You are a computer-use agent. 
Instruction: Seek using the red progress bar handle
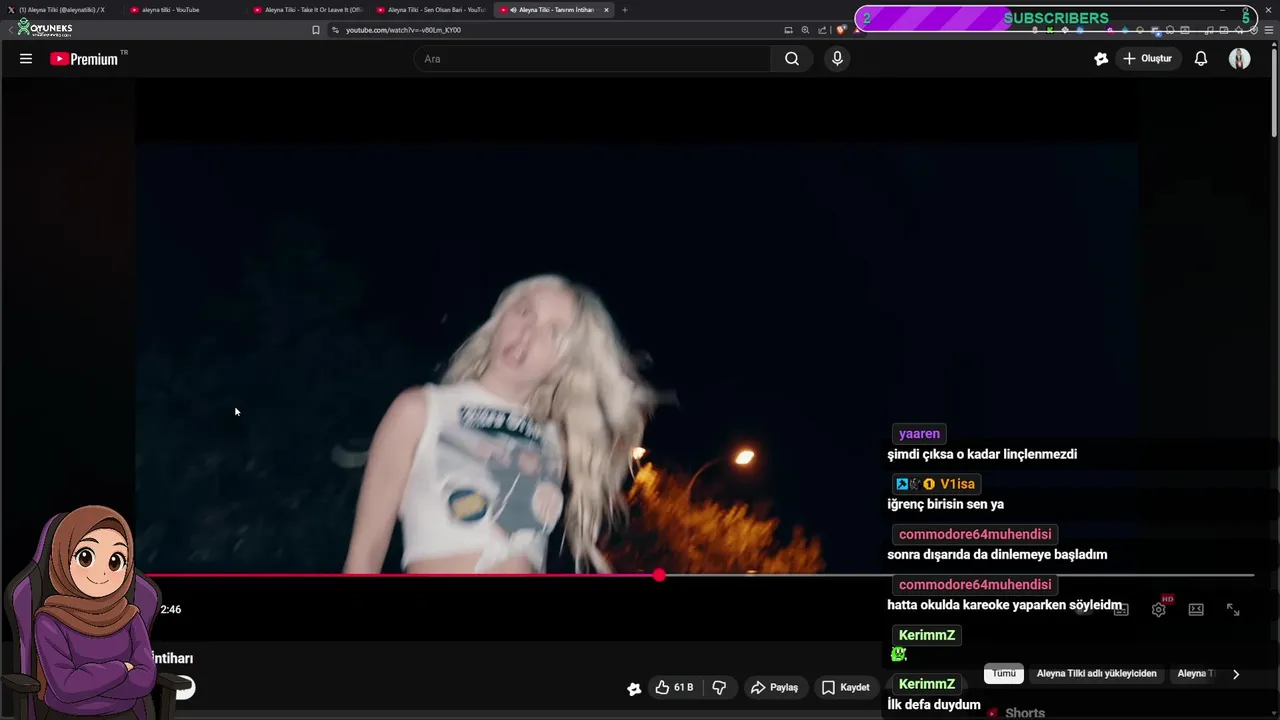[659, 575]
